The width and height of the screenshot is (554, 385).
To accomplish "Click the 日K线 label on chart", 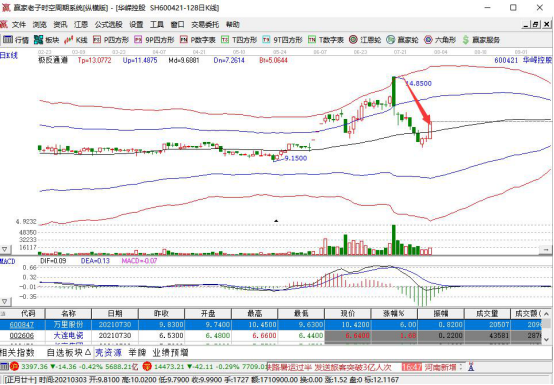I will coord(8,55).
